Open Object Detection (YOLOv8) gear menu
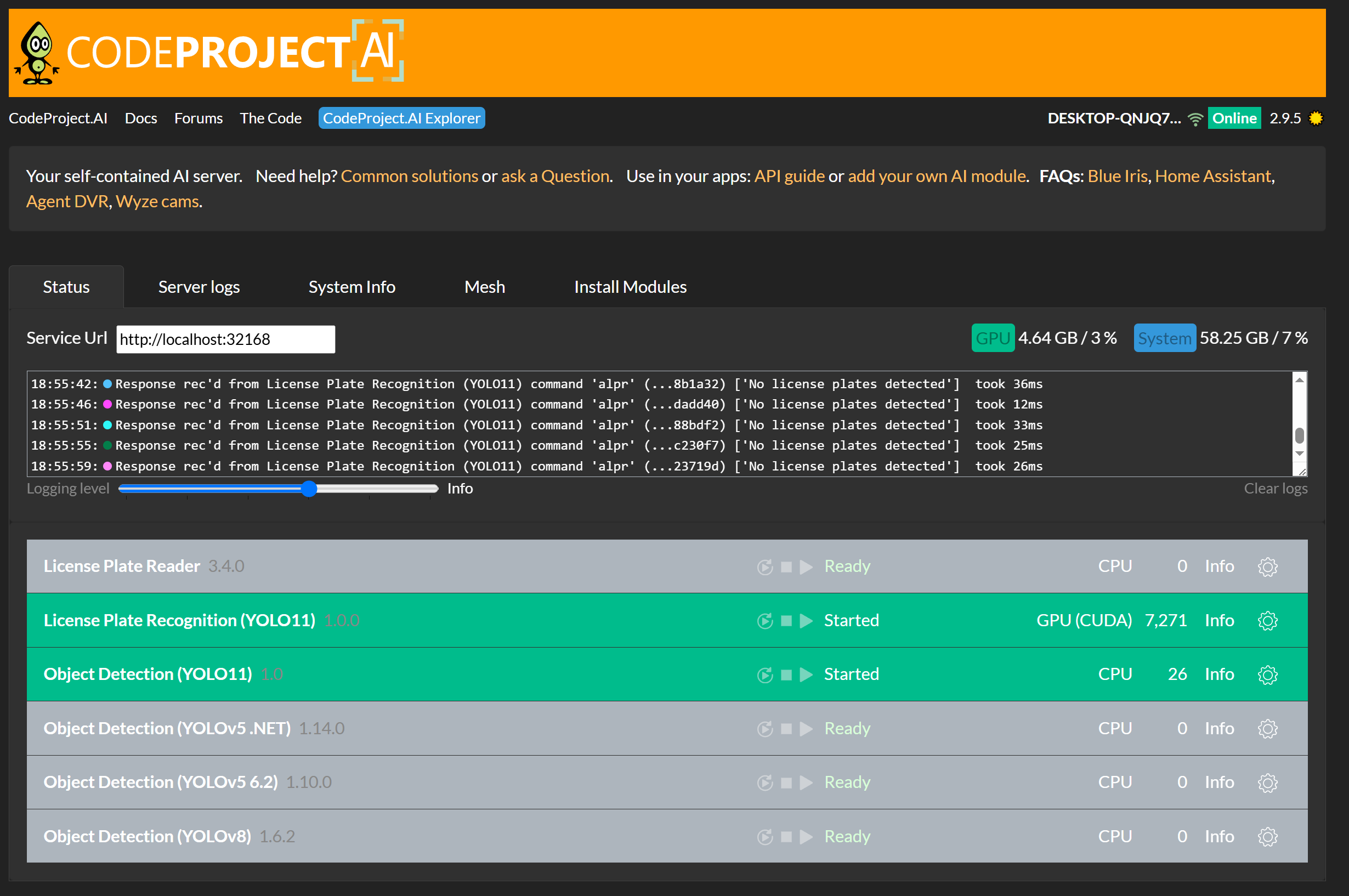The width and height of the screenshot is (1349, 896). [1267, 837]
